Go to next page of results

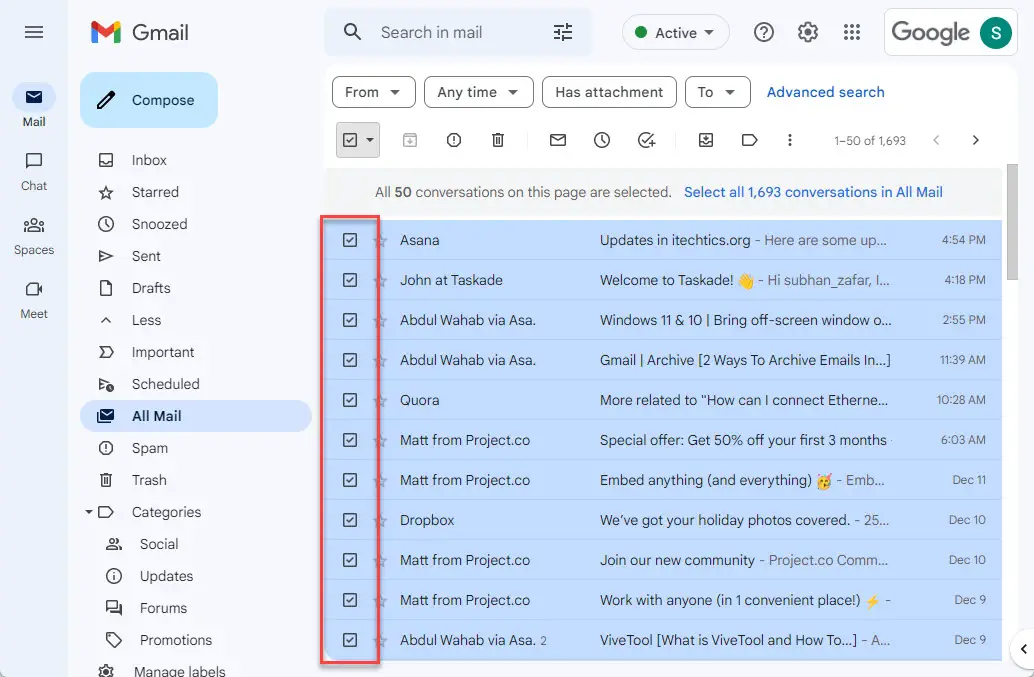click(975, 140)
